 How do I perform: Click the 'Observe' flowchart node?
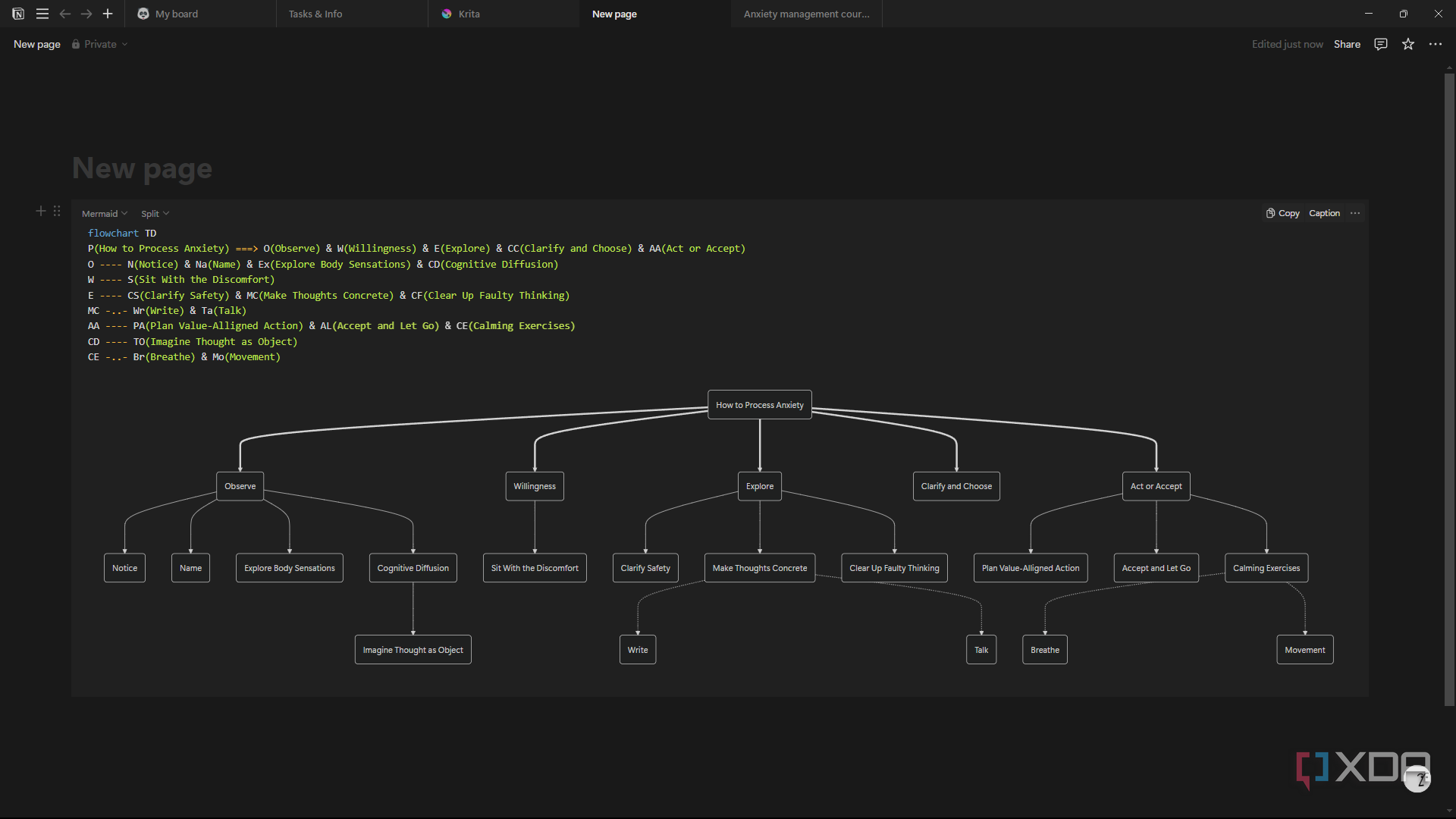coord(240,486)
